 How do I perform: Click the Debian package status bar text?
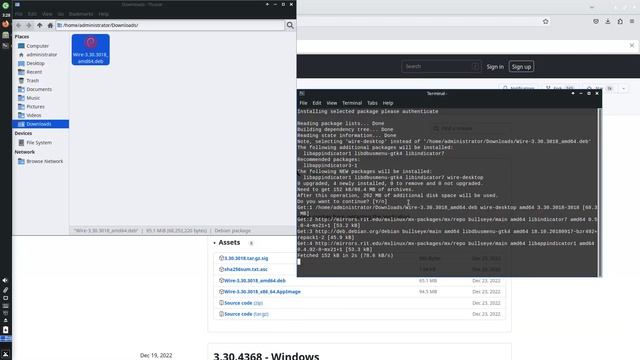click(233, 231)
